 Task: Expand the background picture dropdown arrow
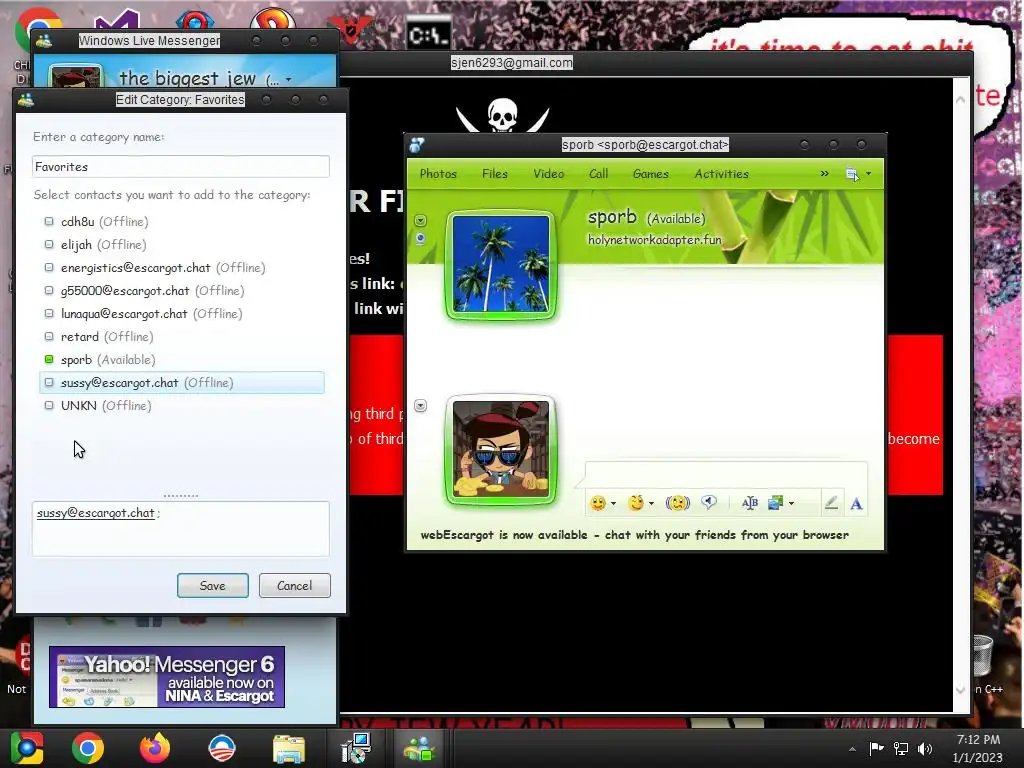(792, 504)
